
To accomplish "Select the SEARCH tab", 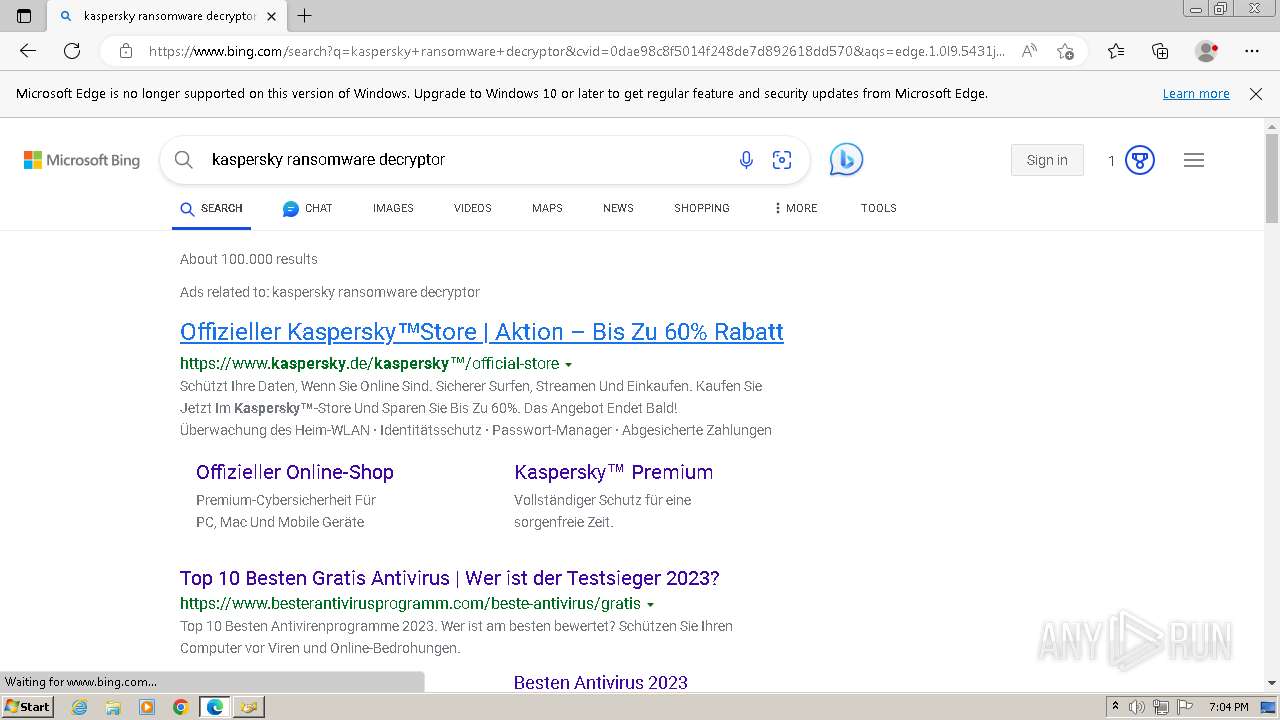I will point(211,208).
